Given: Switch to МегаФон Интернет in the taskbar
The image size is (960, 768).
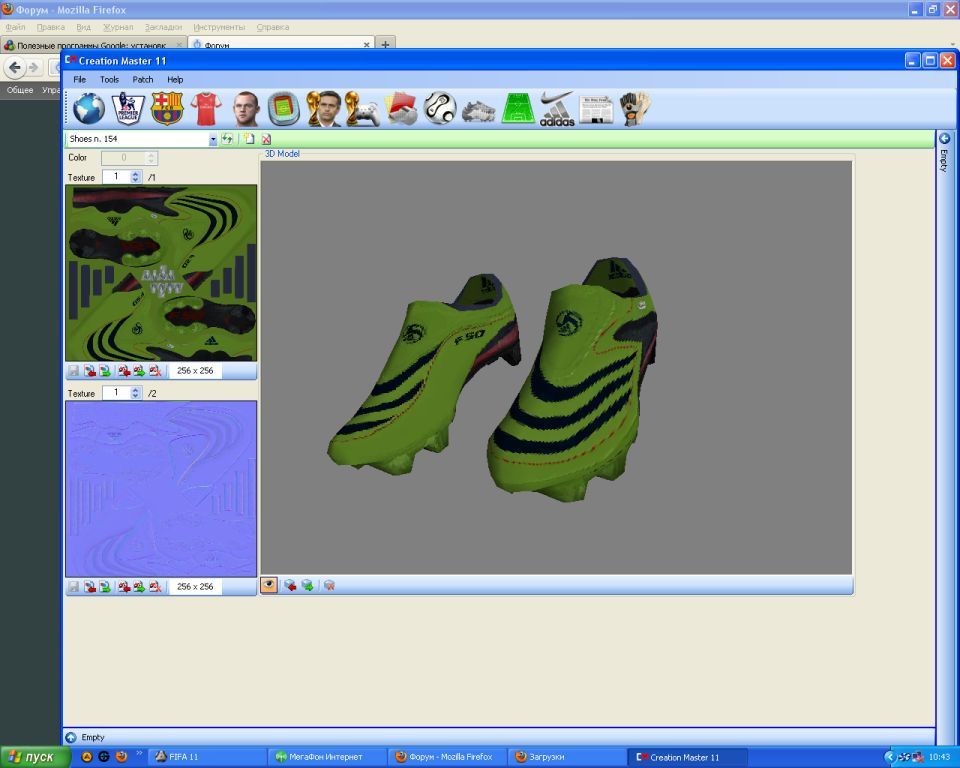Looking at the screenshot, I should [x=328, y=757].
